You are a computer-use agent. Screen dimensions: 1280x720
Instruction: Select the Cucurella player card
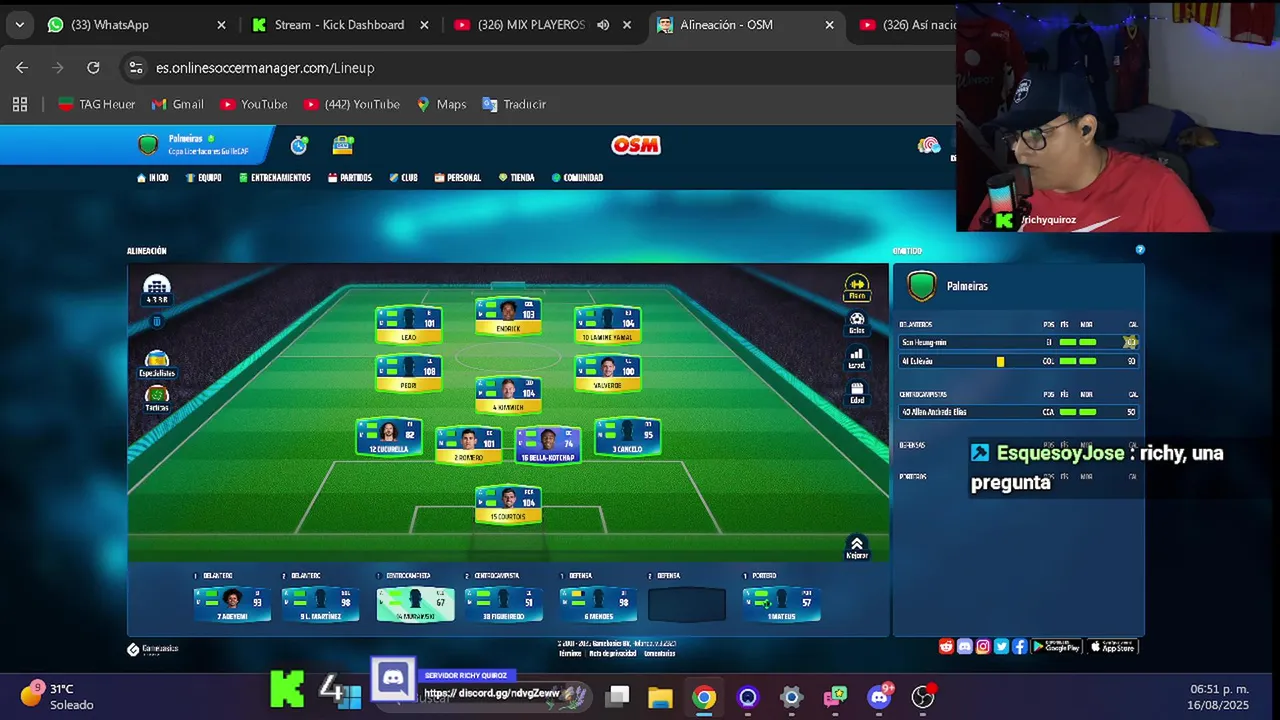pos(389,437)
